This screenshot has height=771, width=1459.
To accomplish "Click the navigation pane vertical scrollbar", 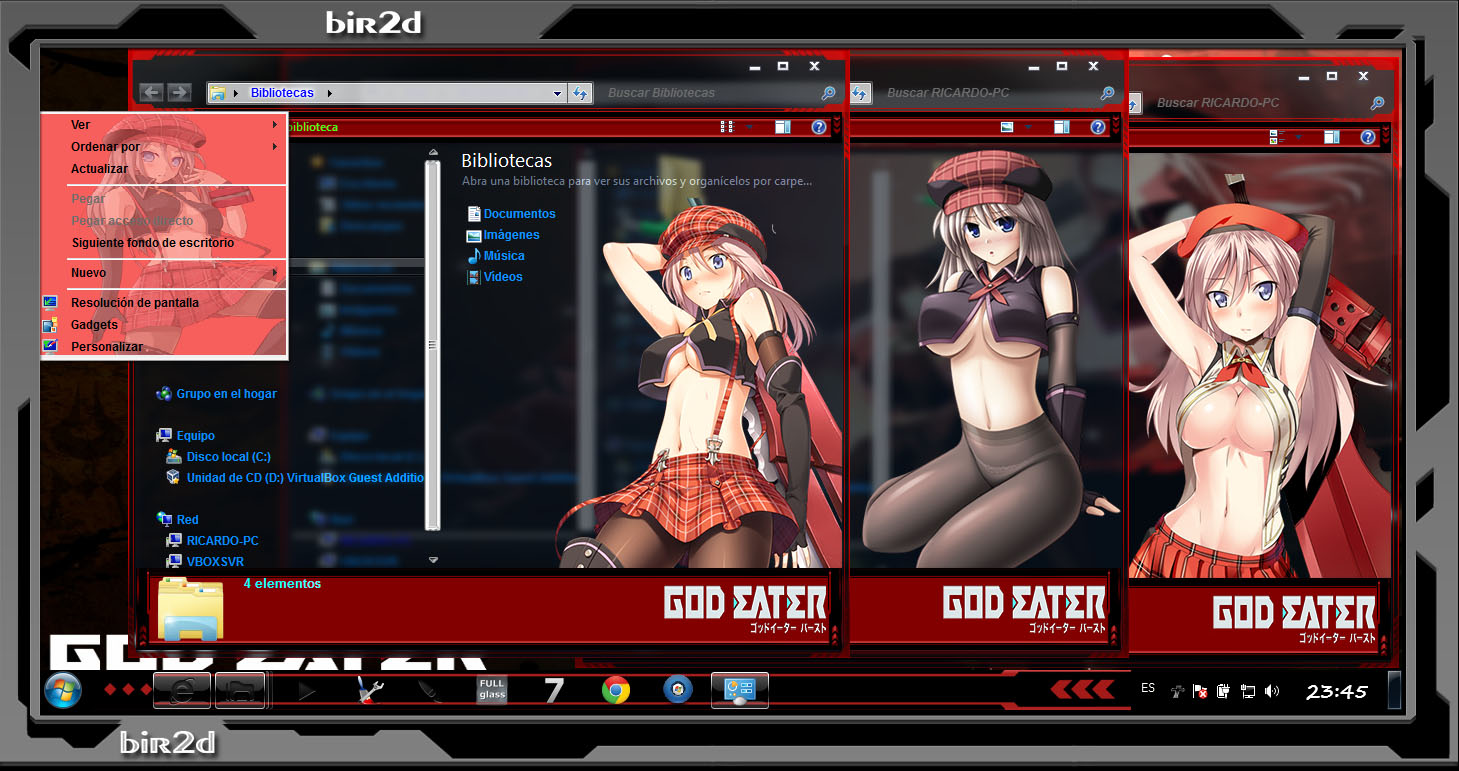I will coord(433,345).
